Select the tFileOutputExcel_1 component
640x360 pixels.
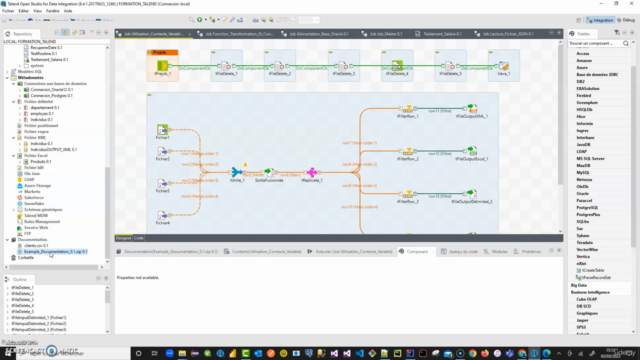tap(472, 151)
